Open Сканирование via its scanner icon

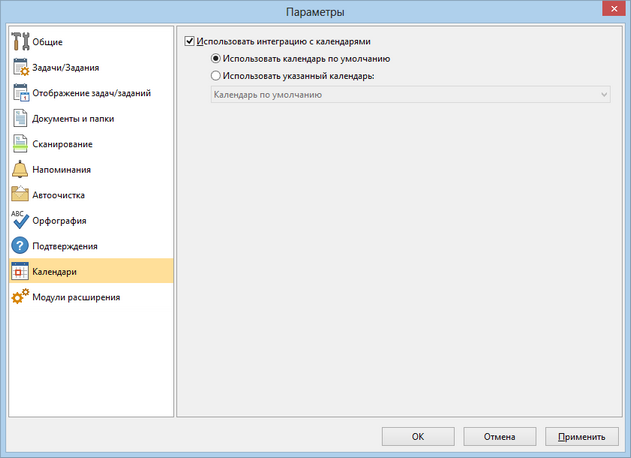[x=20, y=144]
